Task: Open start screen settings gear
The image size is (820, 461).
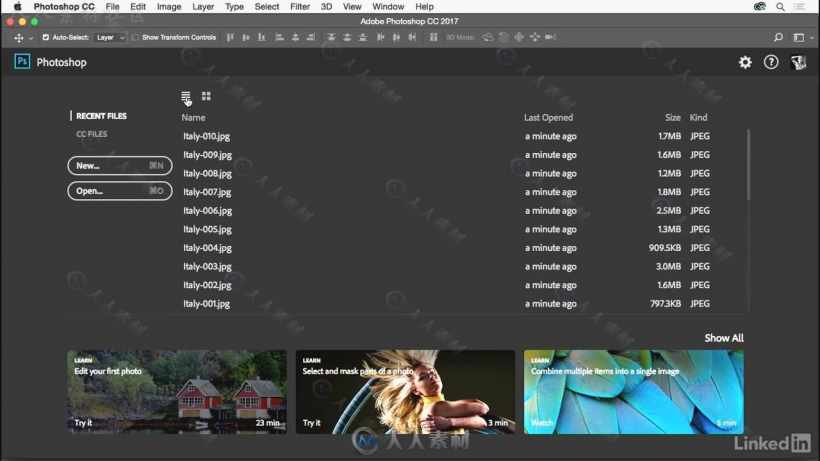Action: coord(745,62)
